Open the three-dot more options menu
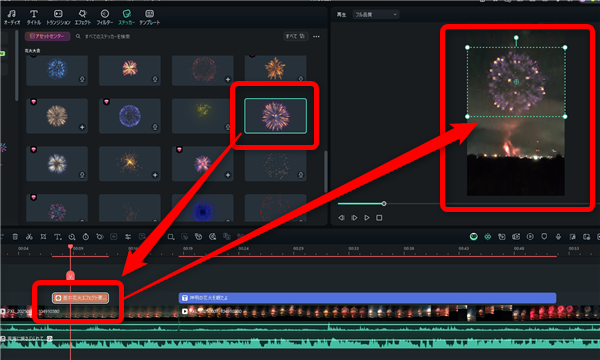Screen dimensions: 600x360 click(x=316, y=36)
